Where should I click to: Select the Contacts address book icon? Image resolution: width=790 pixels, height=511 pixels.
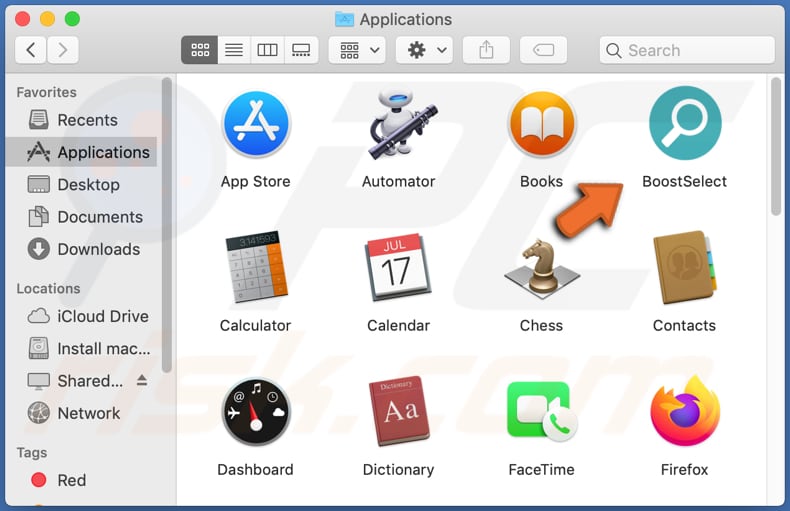point(685,267)
